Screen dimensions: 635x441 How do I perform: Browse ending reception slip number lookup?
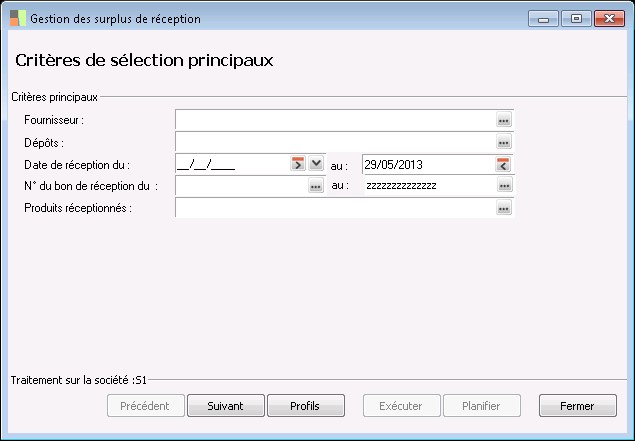[x=504, y=187]
